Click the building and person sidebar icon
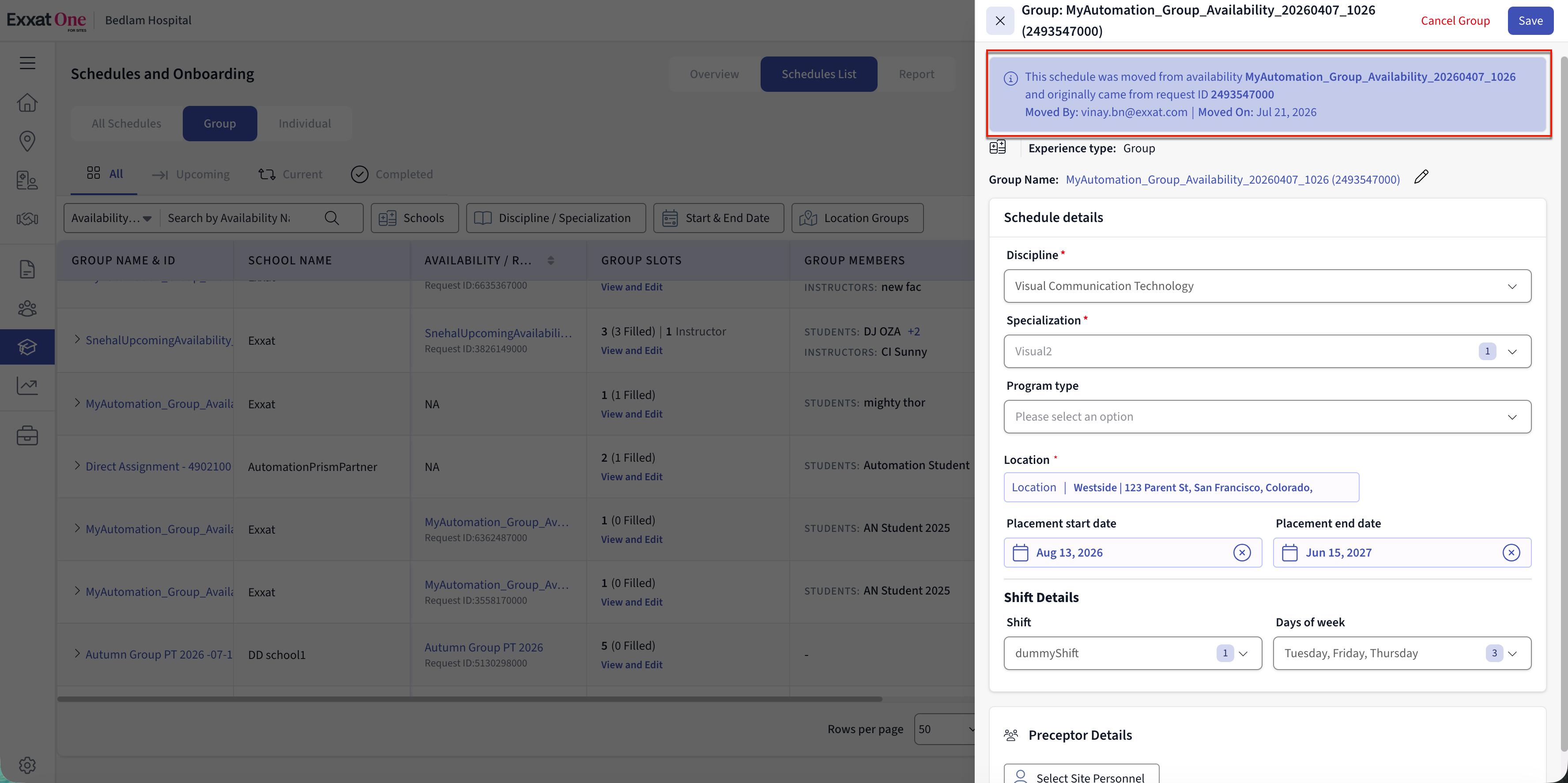 coord(27,180)
